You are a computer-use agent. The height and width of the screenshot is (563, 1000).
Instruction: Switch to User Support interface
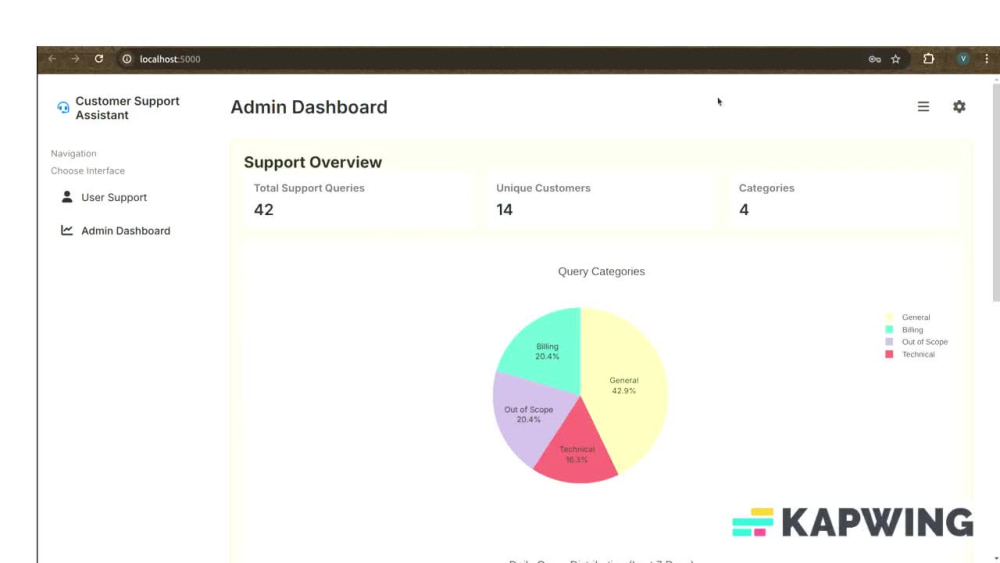click(114, 197)
